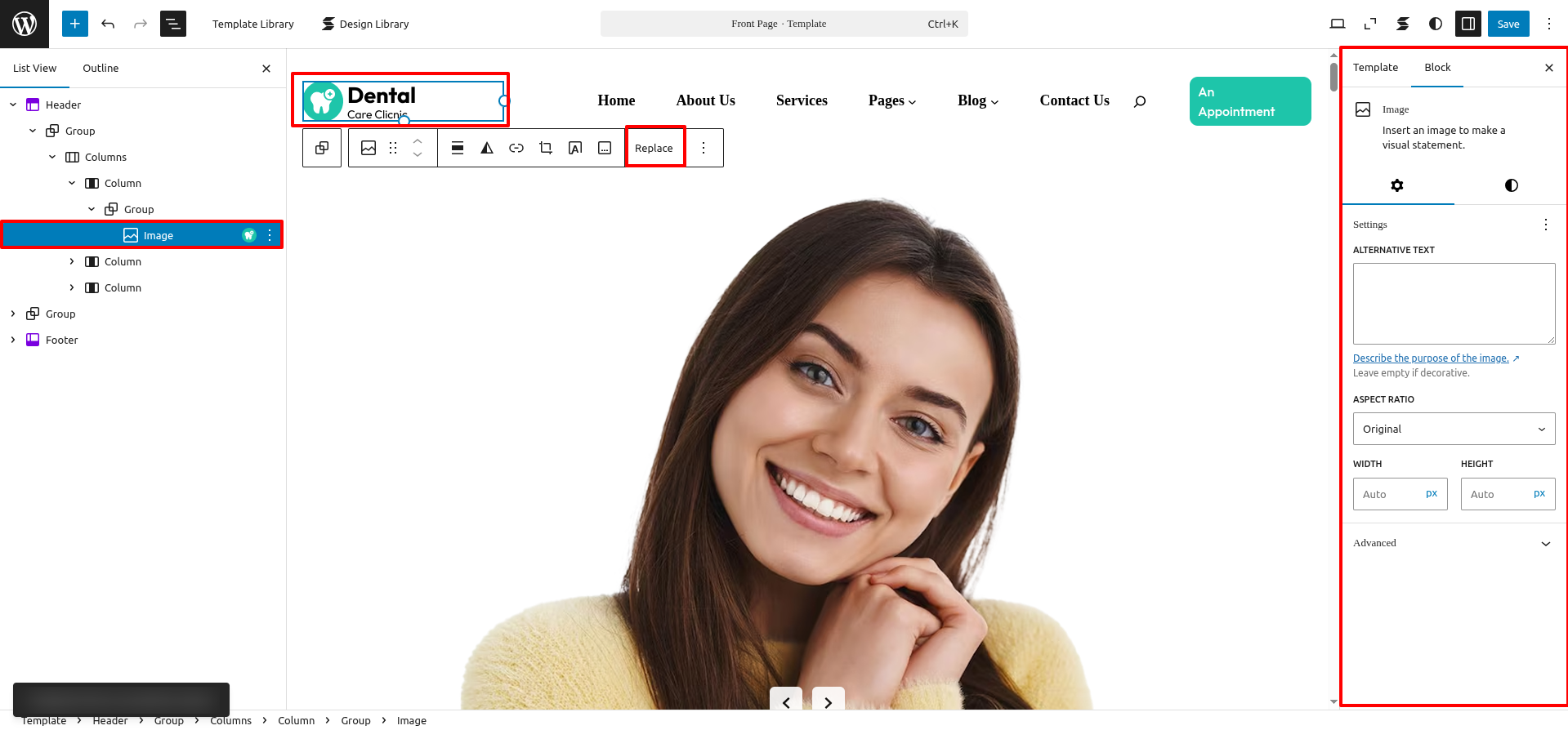
Task: Switch to the Template tab in sidebar
Action: pos(1375,68)
